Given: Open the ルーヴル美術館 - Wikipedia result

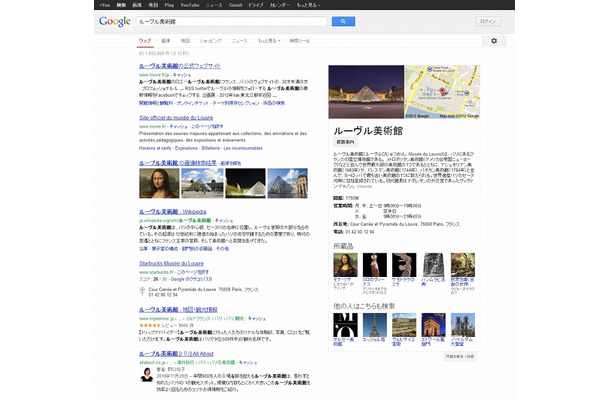Looking at the screenshot, I should [173, 212].
